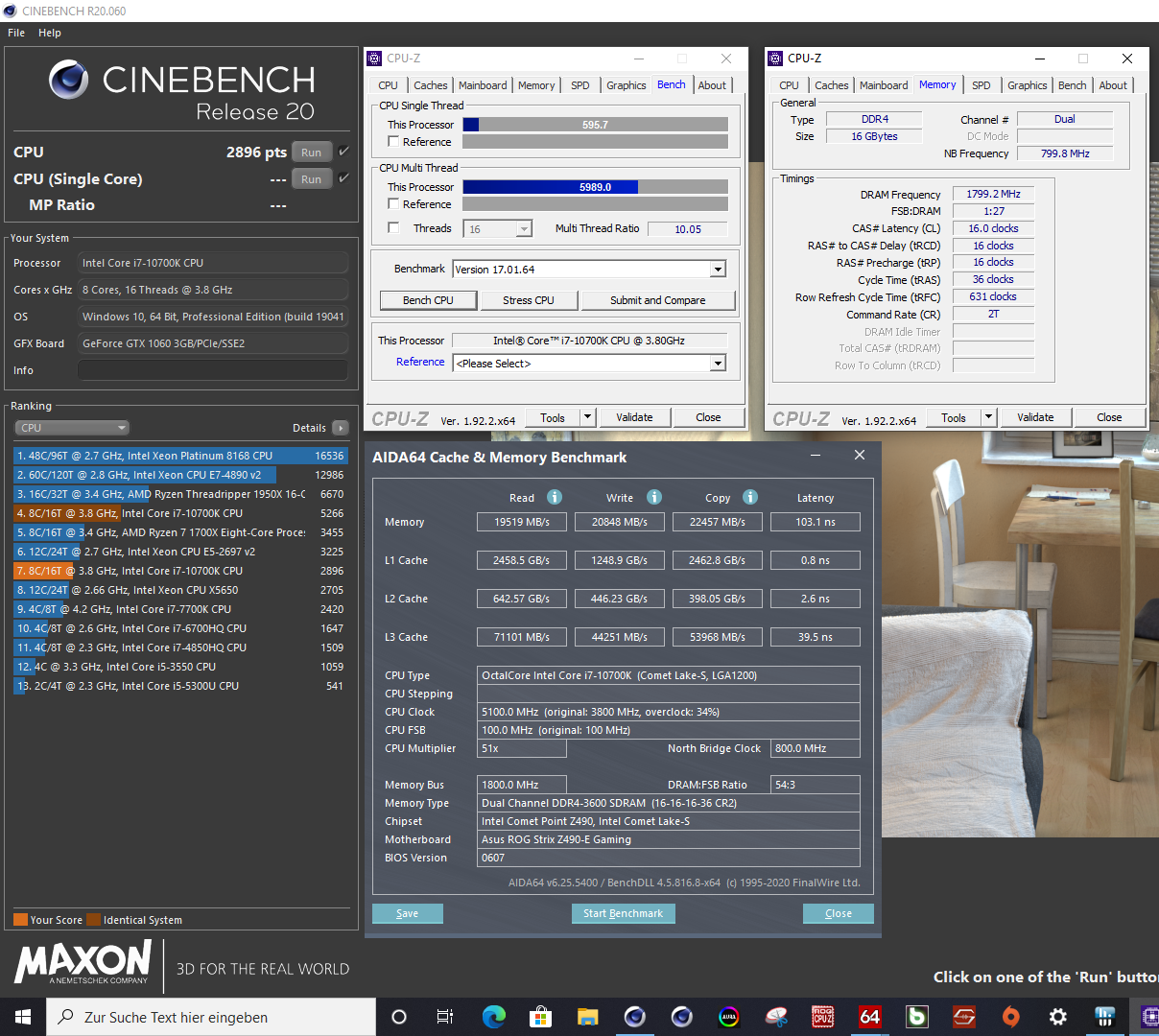The height and width of the screenshot is (1036, 1159).
Task: Open the Origin orange taskbar icon
Action: click(x=1011, y=1017)
